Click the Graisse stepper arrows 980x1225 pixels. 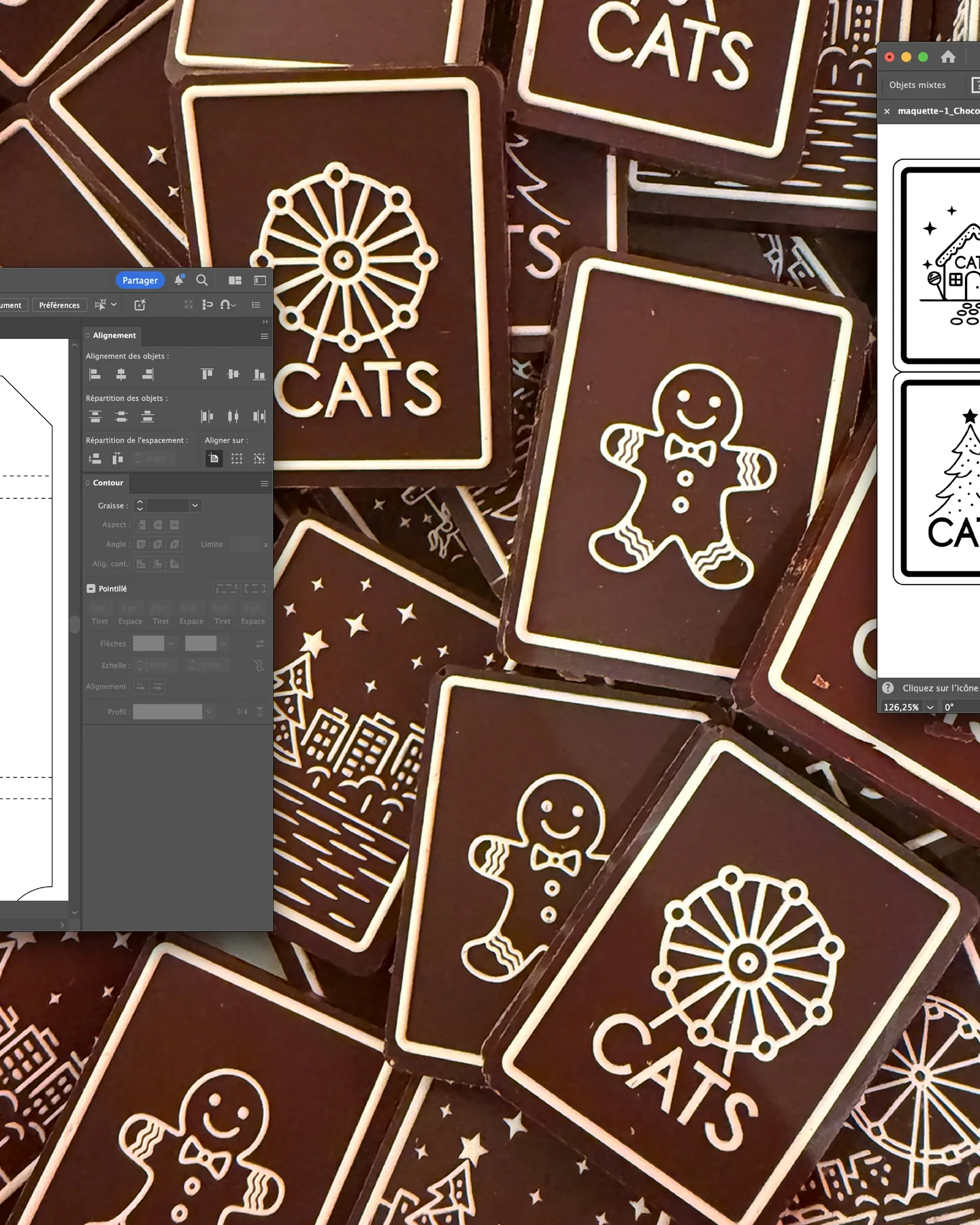coord(140,506)
